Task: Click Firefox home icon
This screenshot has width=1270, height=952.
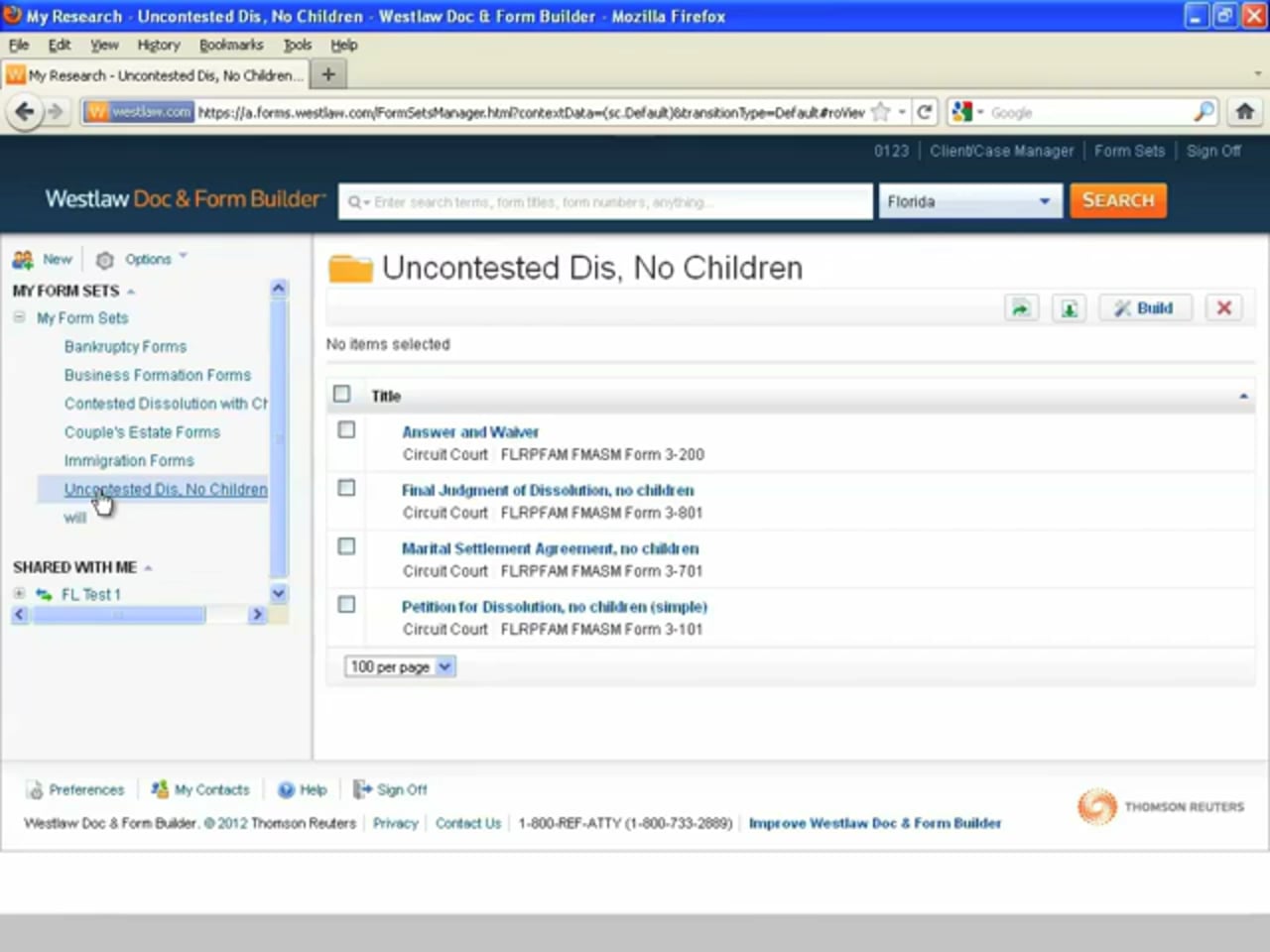Action: [x=1244, y=112]
